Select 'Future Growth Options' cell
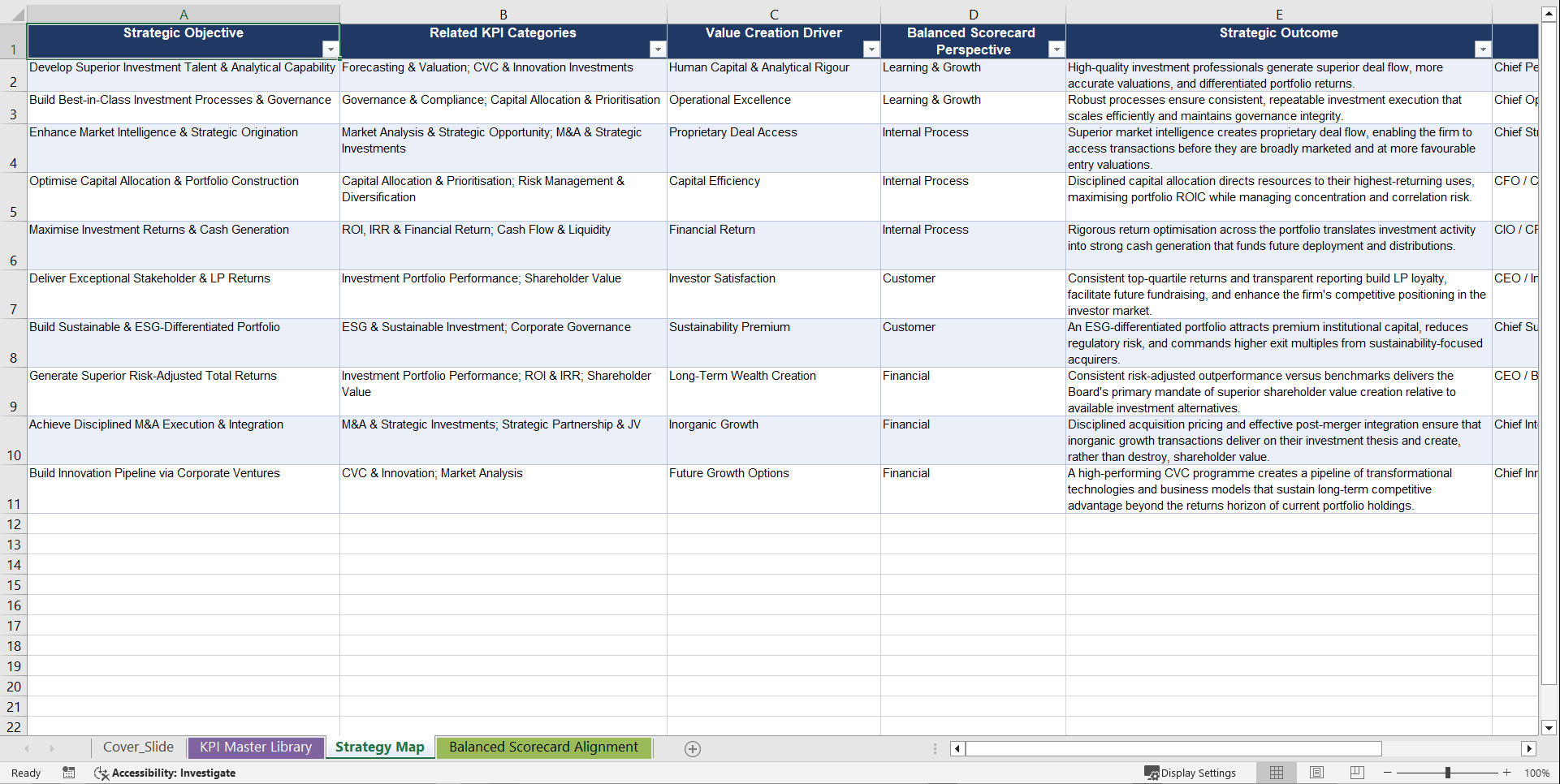Image resolution: width=1560 pixels, height=784 pixels. [x=774, y=489]
